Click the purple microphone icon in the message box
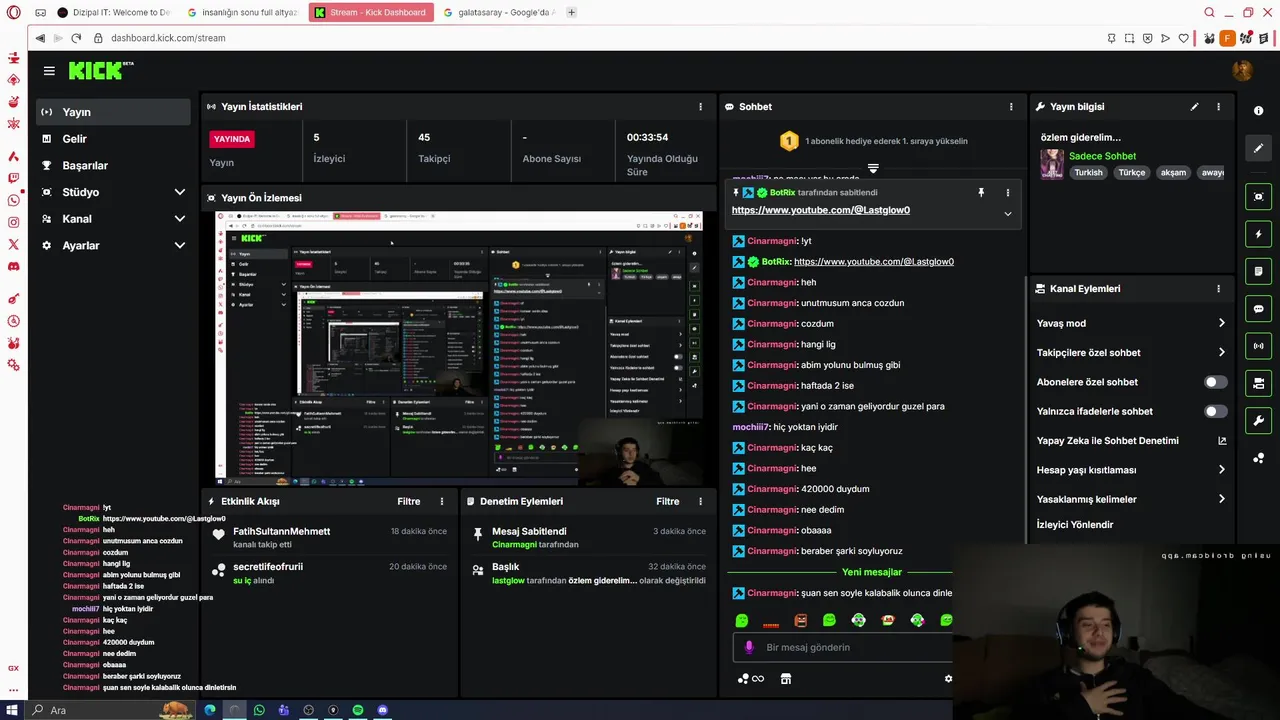The image size is (1280, 720). pyautogui.click(x=749, y=647)
